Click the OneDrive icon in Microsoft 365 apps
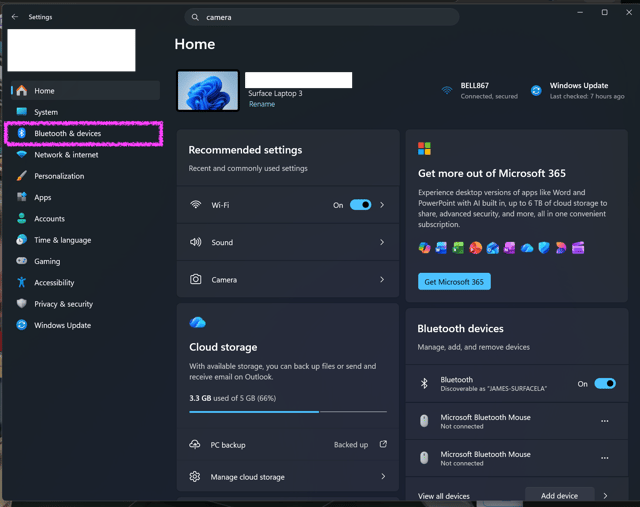The image size is (640, 507). point(527,248)
